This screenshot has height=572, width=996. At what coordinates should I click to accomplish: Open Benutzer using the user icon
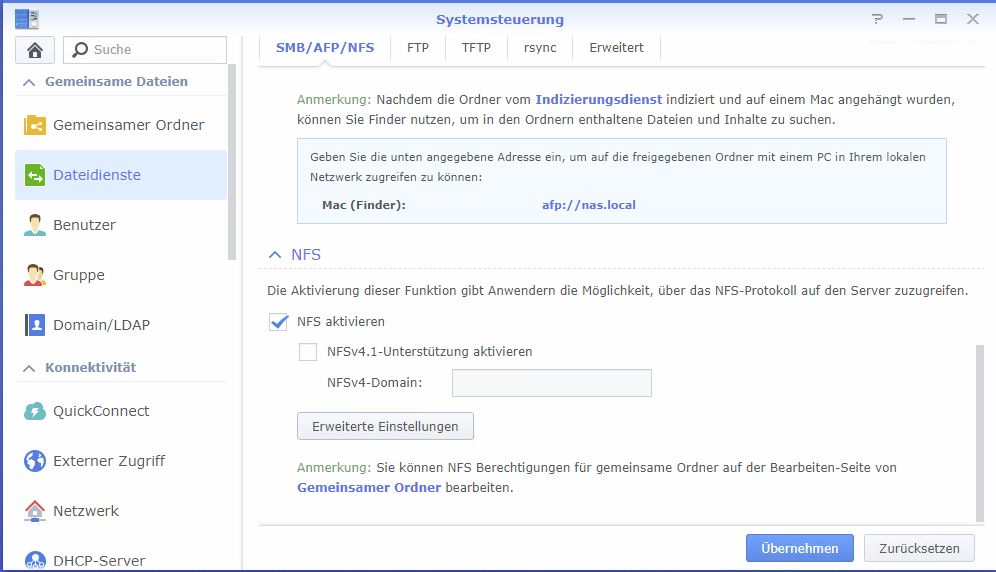tap(35, 225)
